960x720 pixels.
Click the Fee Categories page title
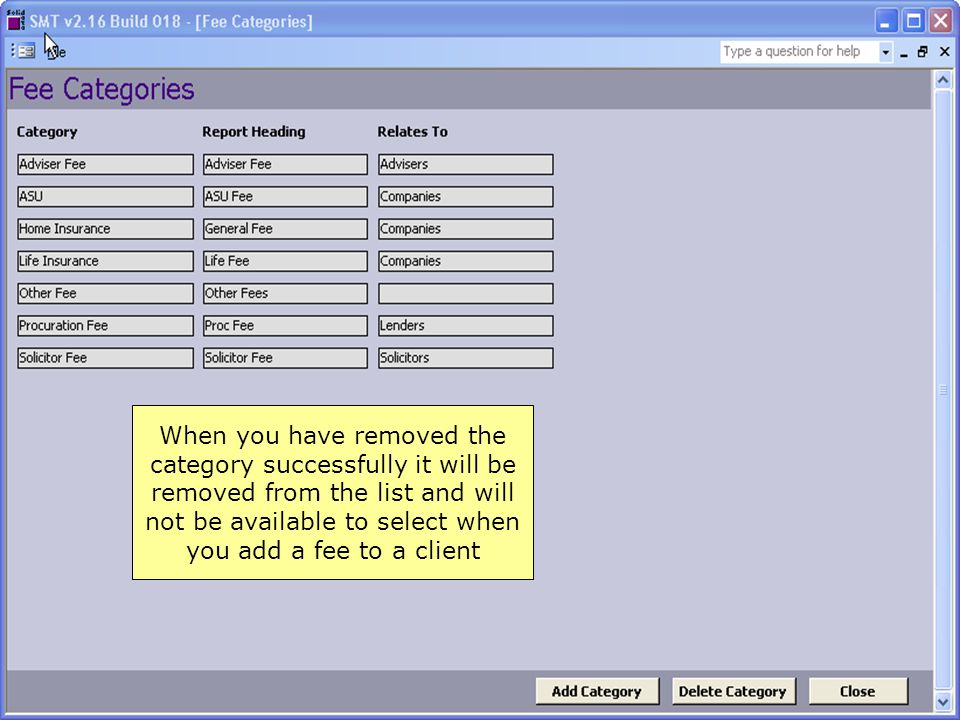tap(102, 89)
